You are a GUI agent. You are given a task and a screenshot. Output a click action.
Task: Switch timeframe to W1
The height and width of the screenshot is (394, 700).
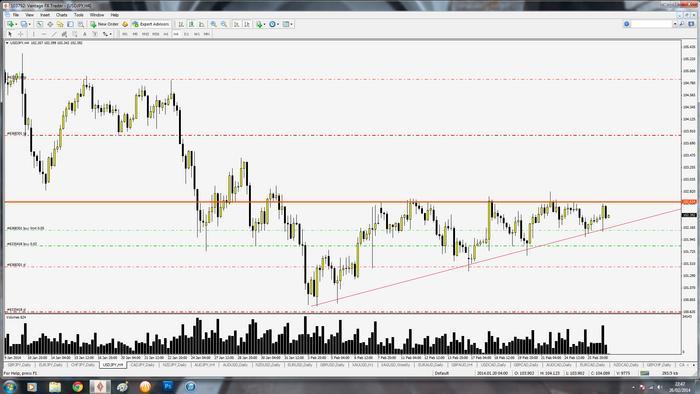[196, 34]
